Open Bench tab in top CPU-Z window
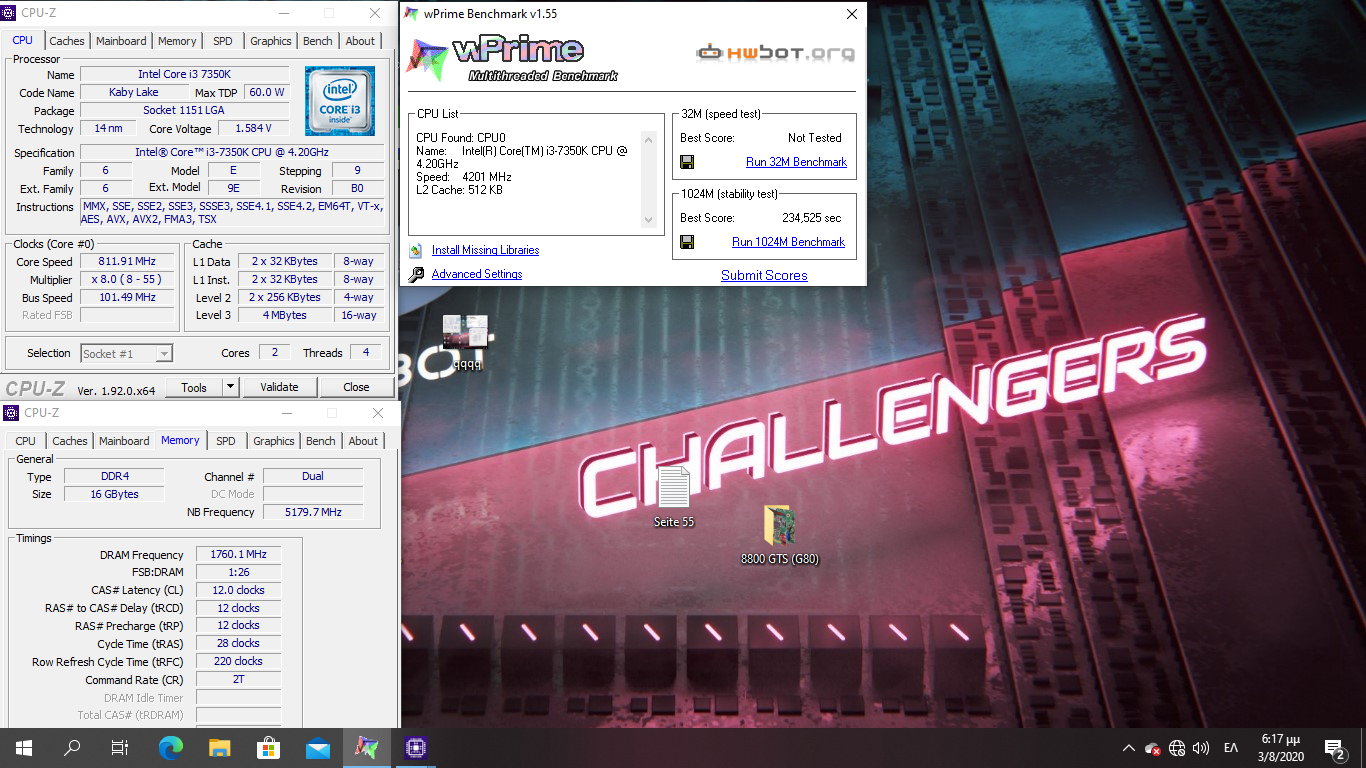The width and height of the screenshot is (1366, 768). point(318,41)
